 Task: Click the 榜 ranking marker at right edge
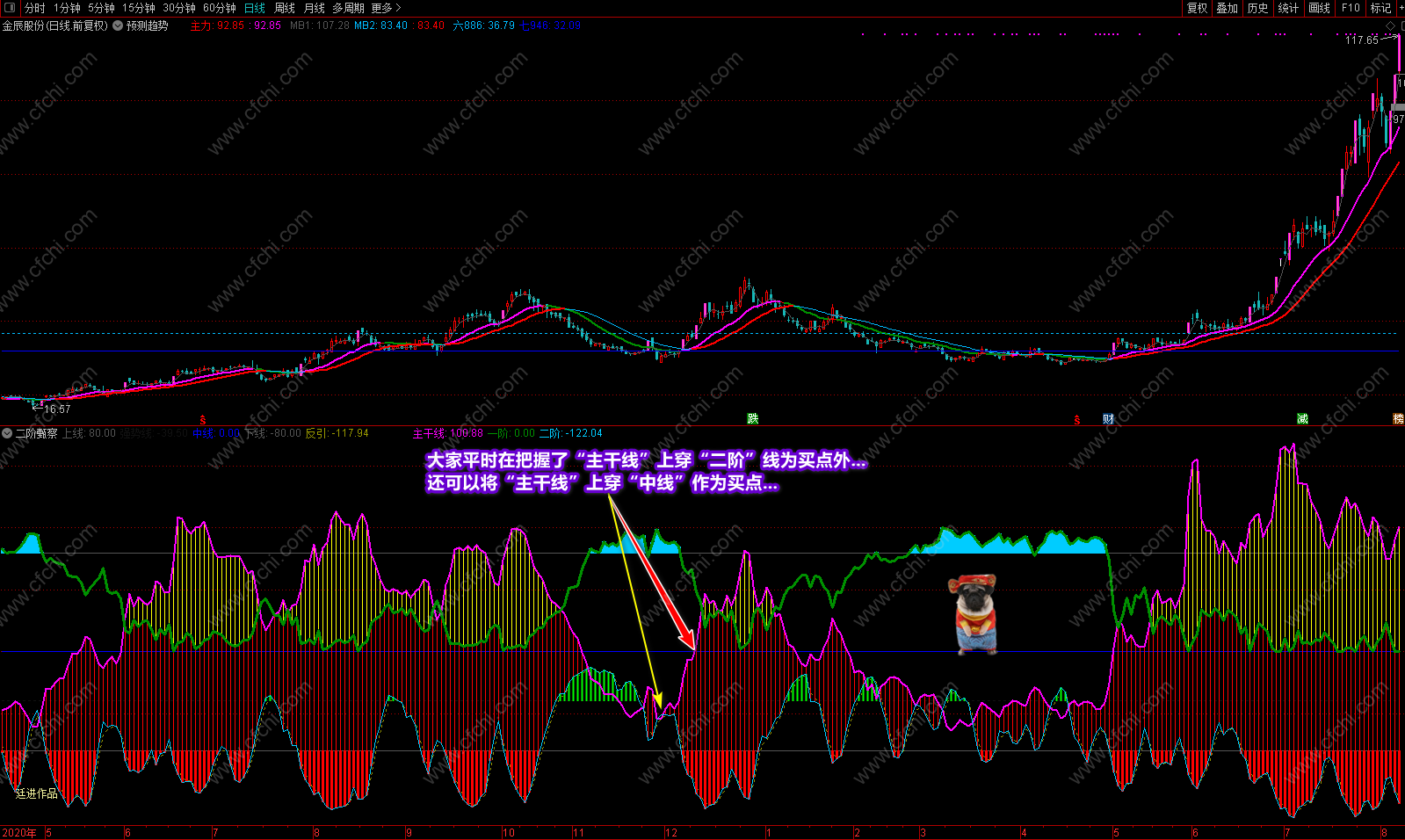[x=1399, y=419]
